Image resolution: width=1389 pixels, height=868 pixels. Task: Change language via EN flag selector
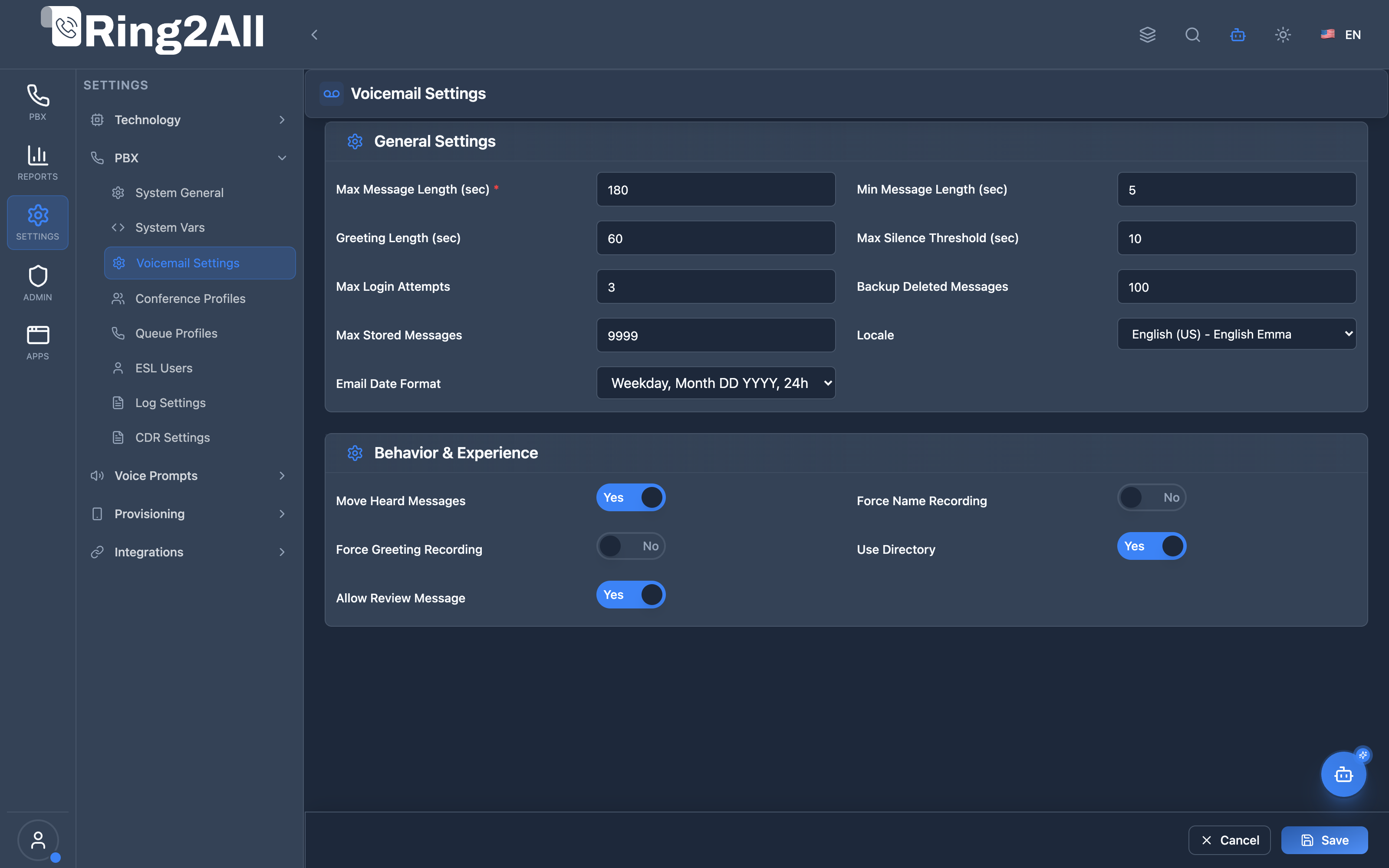1341,35
